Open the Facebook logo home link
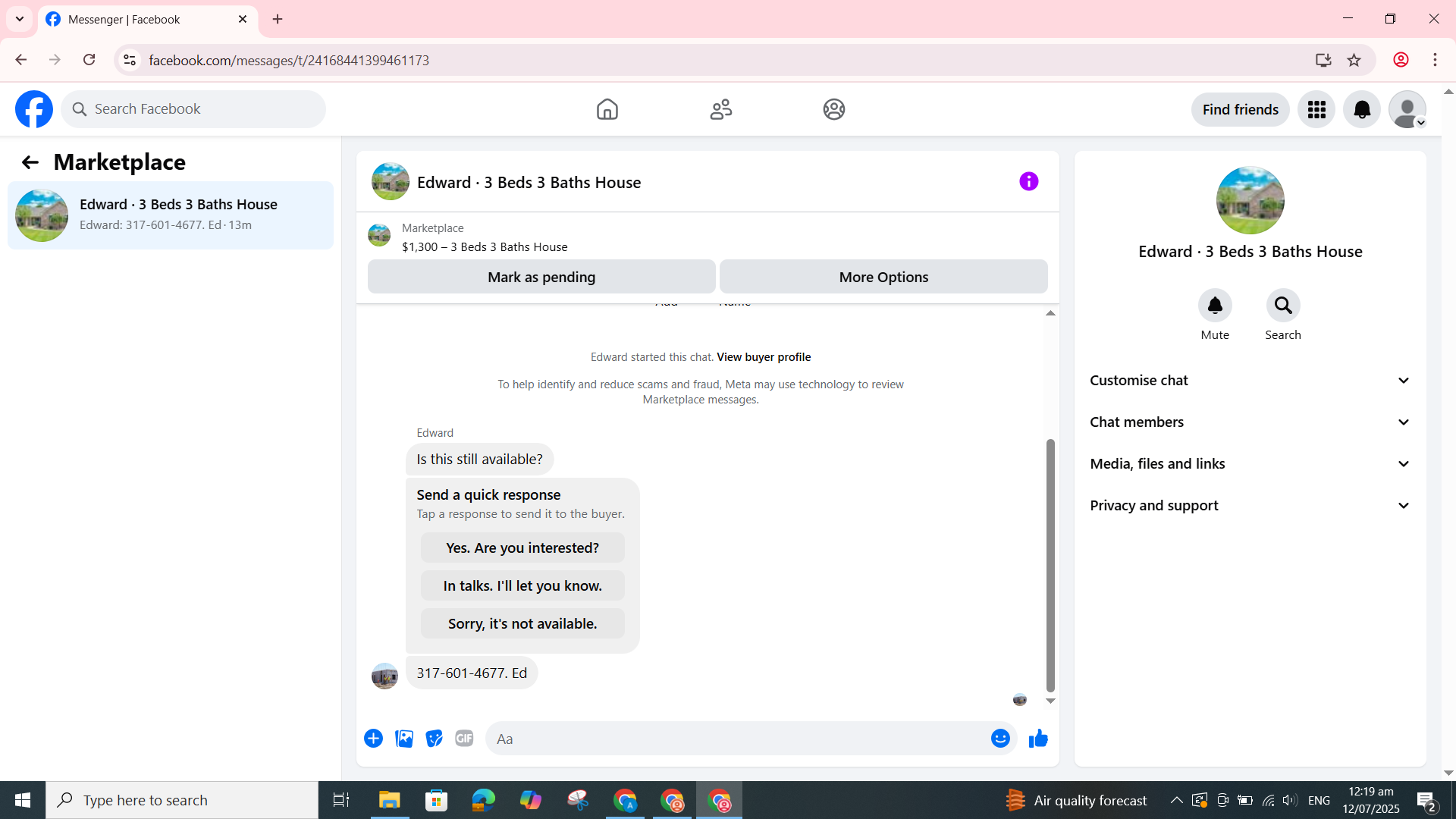Viewport: 1456px width, 819px height. 34,109
